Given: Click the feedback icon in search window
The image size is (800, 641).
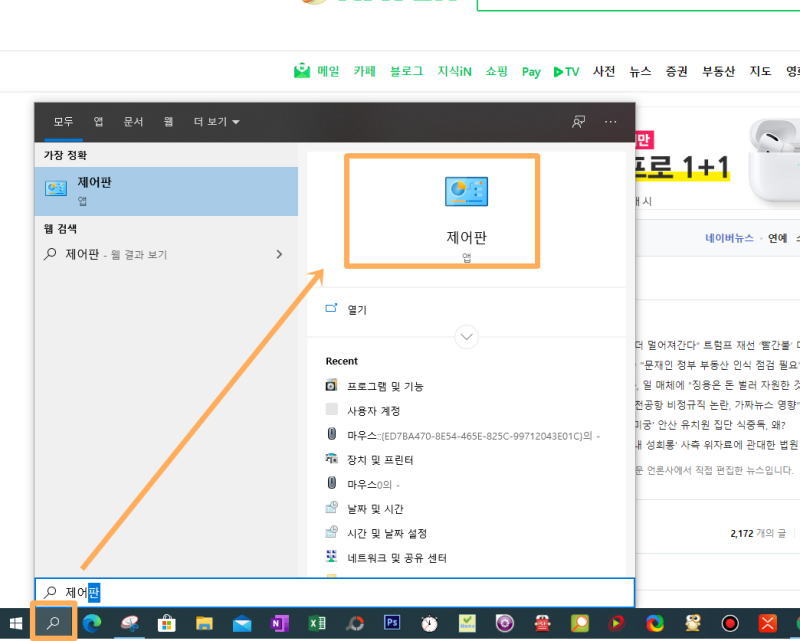Looking at the screenshot, I should [578, 121].
